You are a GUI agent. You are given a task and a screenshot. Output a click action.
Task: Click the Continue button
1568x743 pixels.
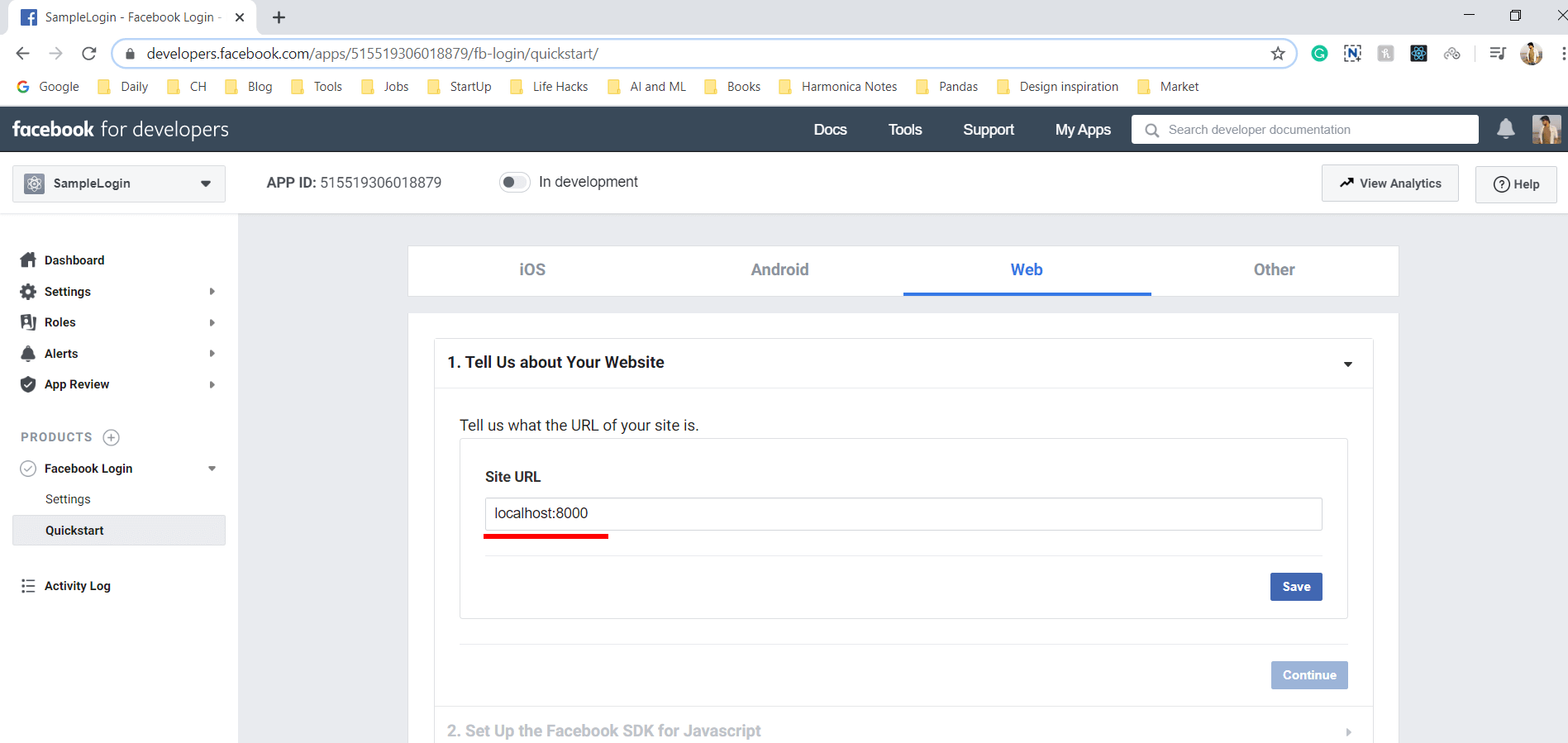tap(1309, 675)
